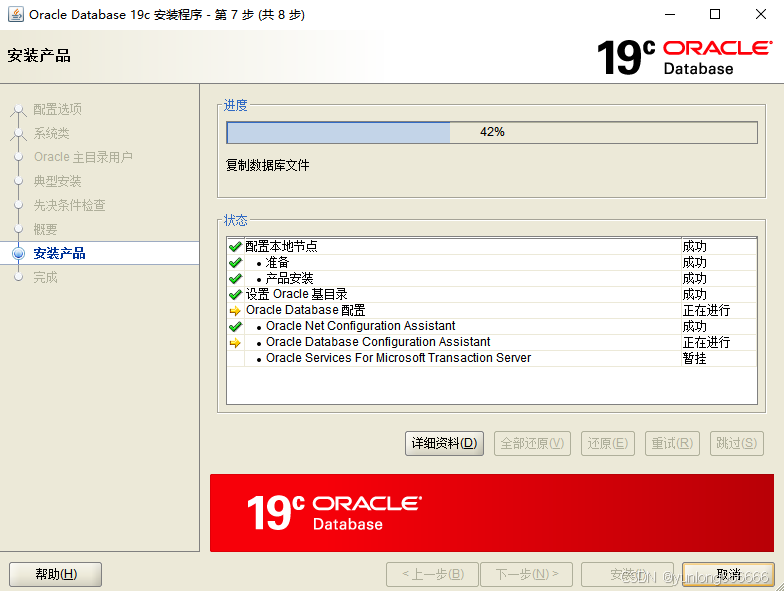The height and width of the screenshot is (591, 784).
Task: Select Oracle 主目录用户 step
Action: [x=83, y=157]
